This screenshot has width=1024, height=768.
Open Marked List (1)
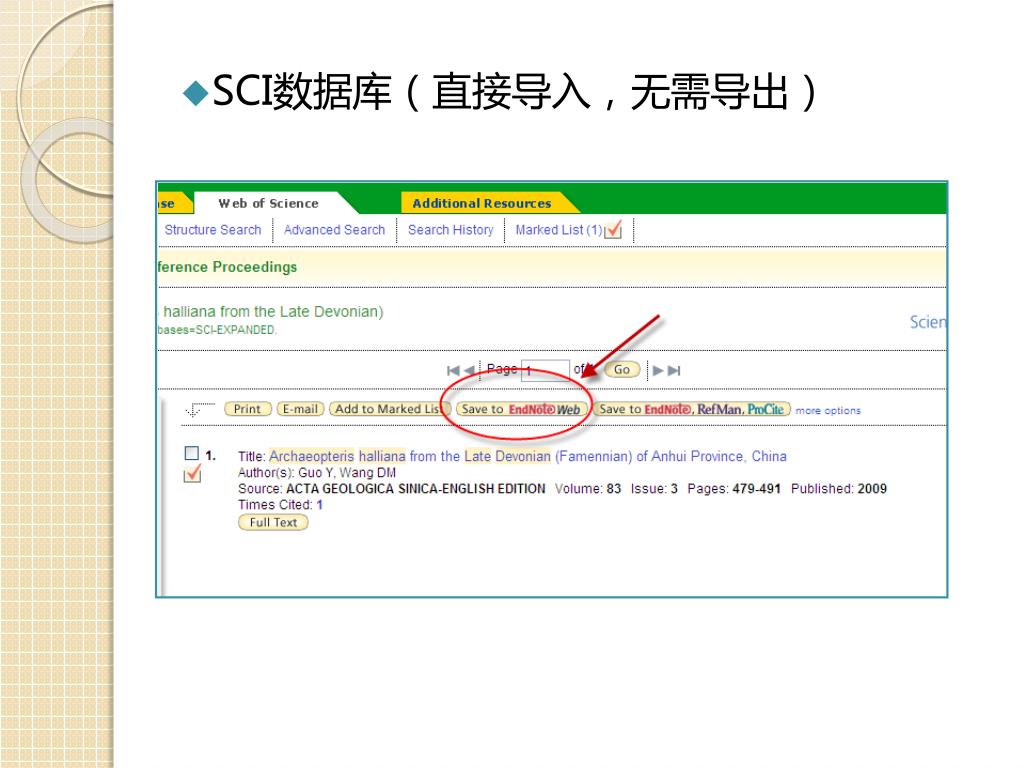[x=558, y=230]
